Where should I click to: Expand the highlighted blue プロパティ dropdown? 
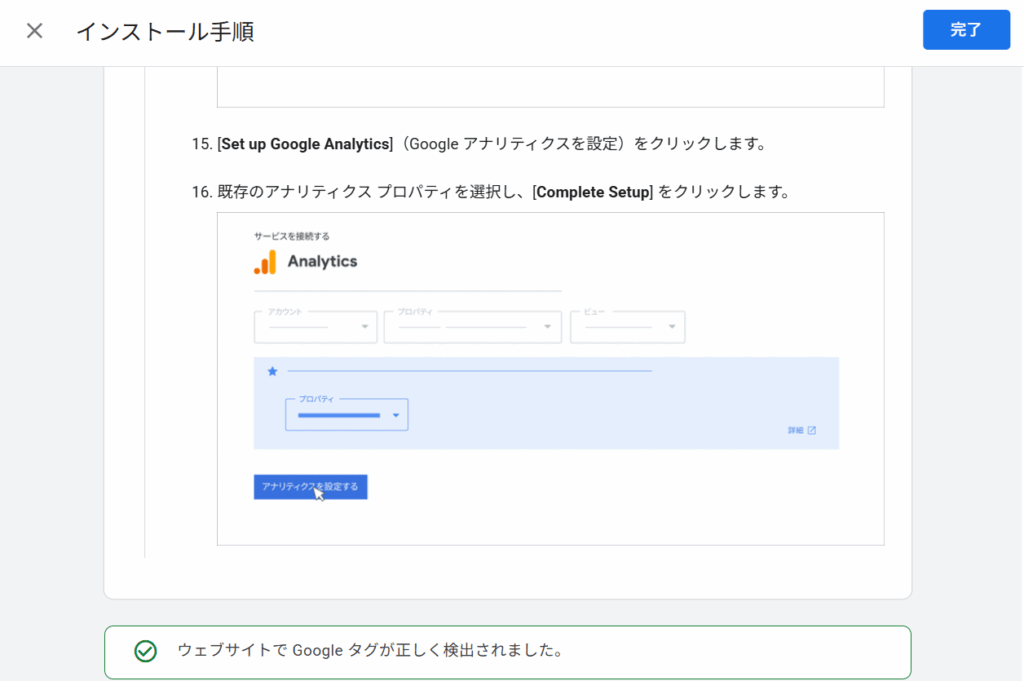[x=347, y=415]
